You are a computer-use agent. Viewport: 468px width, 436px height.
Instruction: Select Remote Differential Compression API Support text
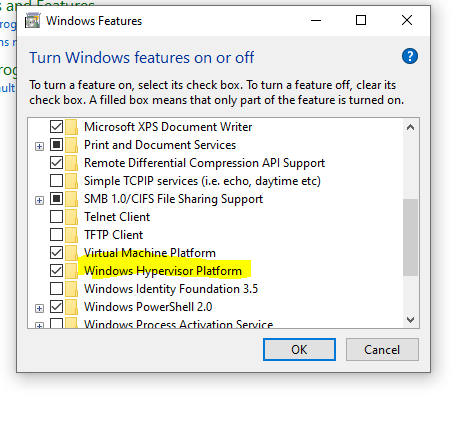(x=204, y=163)
